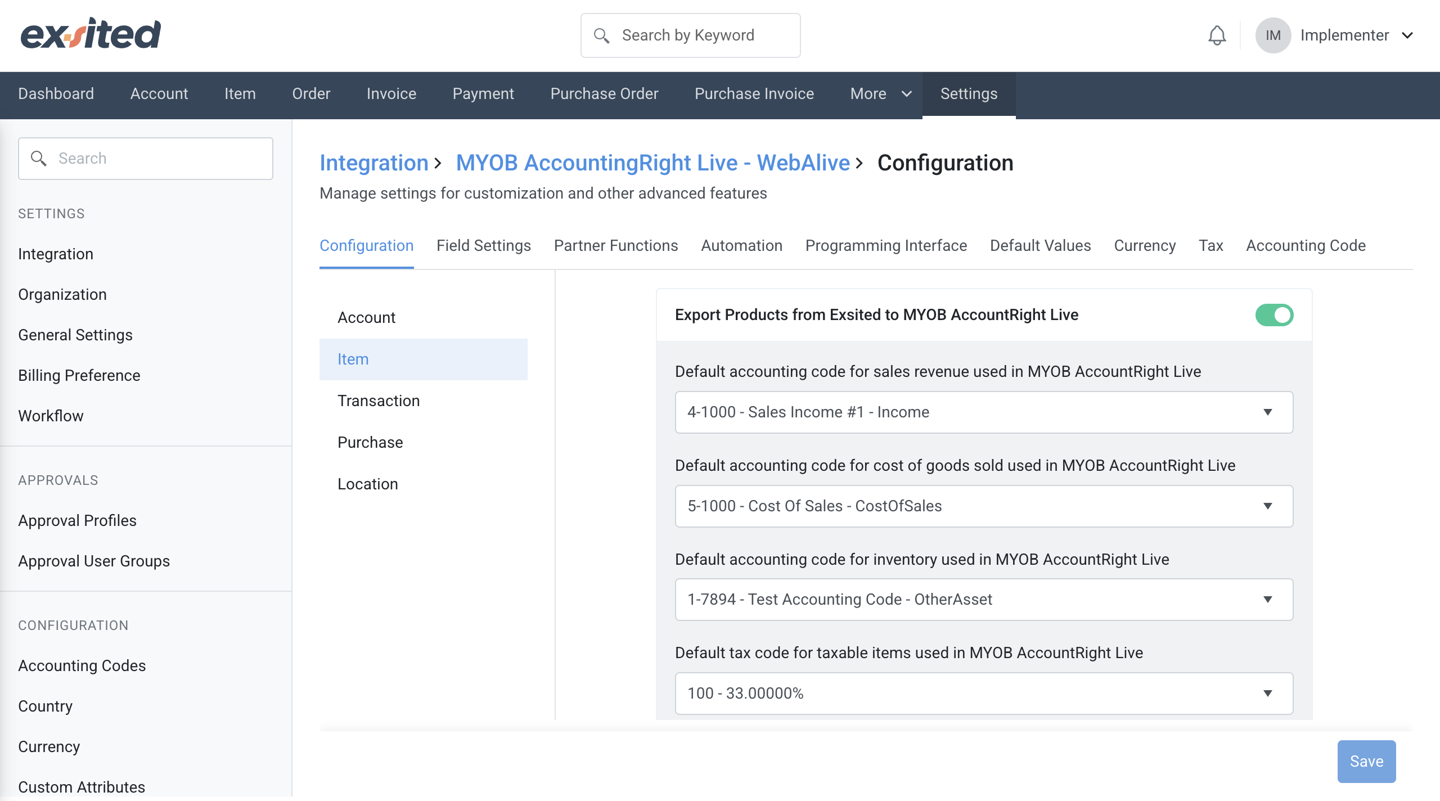Open Custom Attributes in sidebar

coord(82,787)
